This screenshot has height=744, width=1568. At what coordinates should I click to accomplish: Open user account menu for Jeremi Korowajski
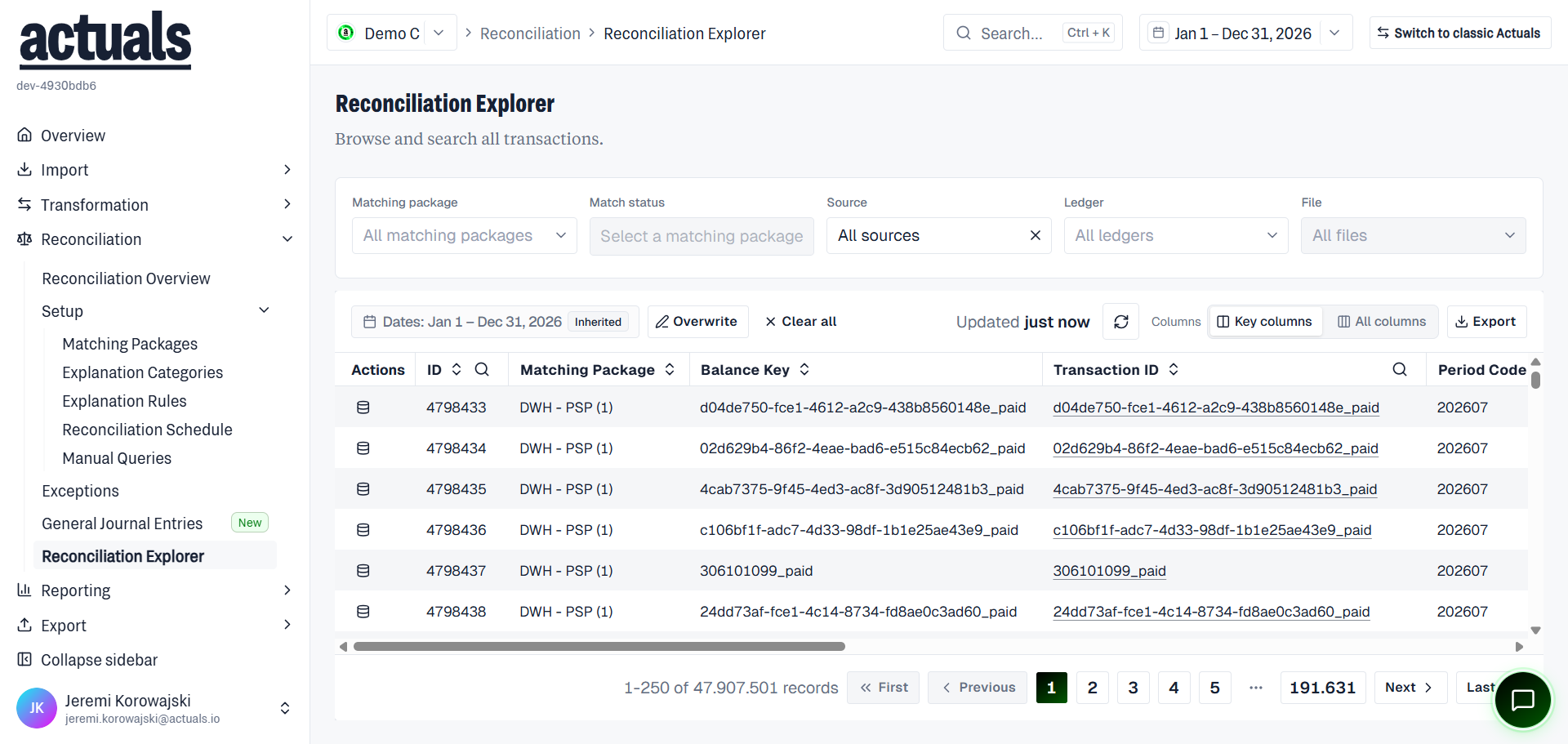pyautogui.click(x=155, y=708)
